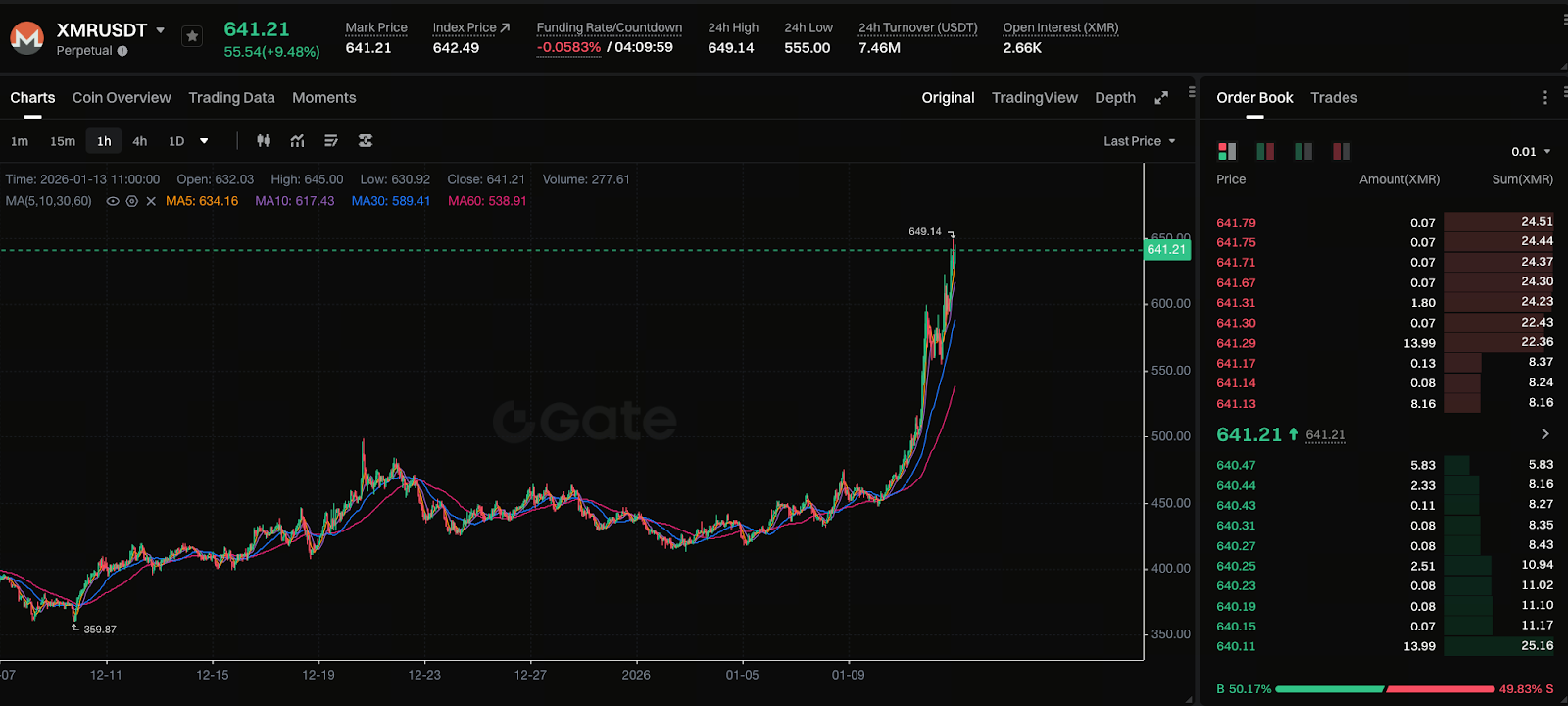This screenshot has height=706, width=1568.
Task: Show only buy orders in order book
Action: click(1303, 151)
